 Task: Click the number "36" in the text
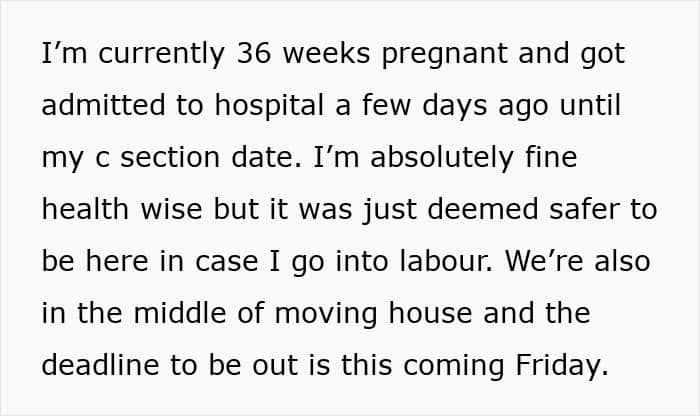[254, 53]
